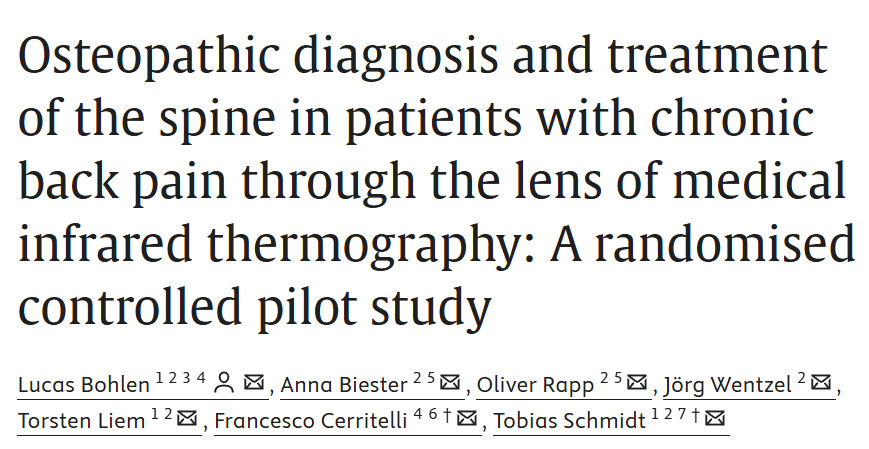Click the email envelope after Anna Biester
Image resolution: width=869 pixels, height=449 pixels.
(450, 382)
